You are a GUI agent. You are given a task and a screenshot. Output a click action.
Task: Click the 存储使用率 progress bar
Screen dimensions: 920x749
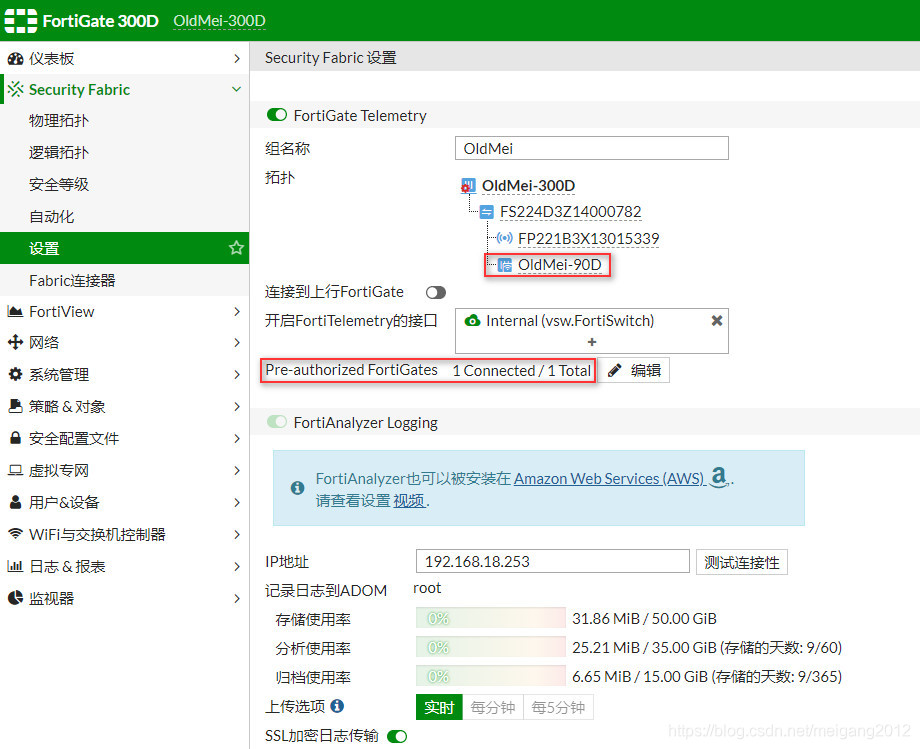491,618
